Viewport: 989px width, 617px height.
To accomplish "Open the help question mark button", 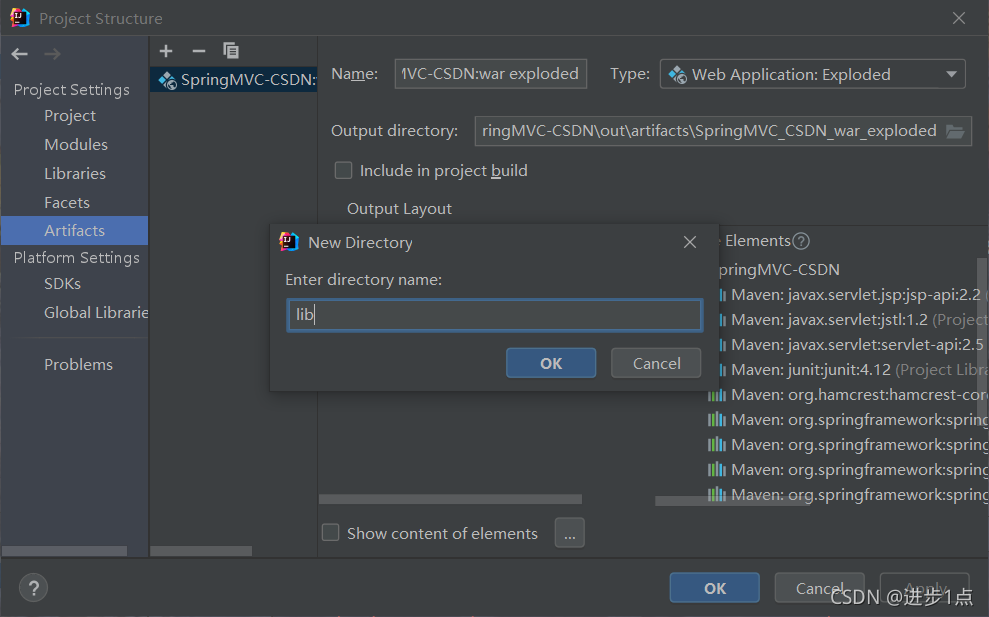I will 33,588.
